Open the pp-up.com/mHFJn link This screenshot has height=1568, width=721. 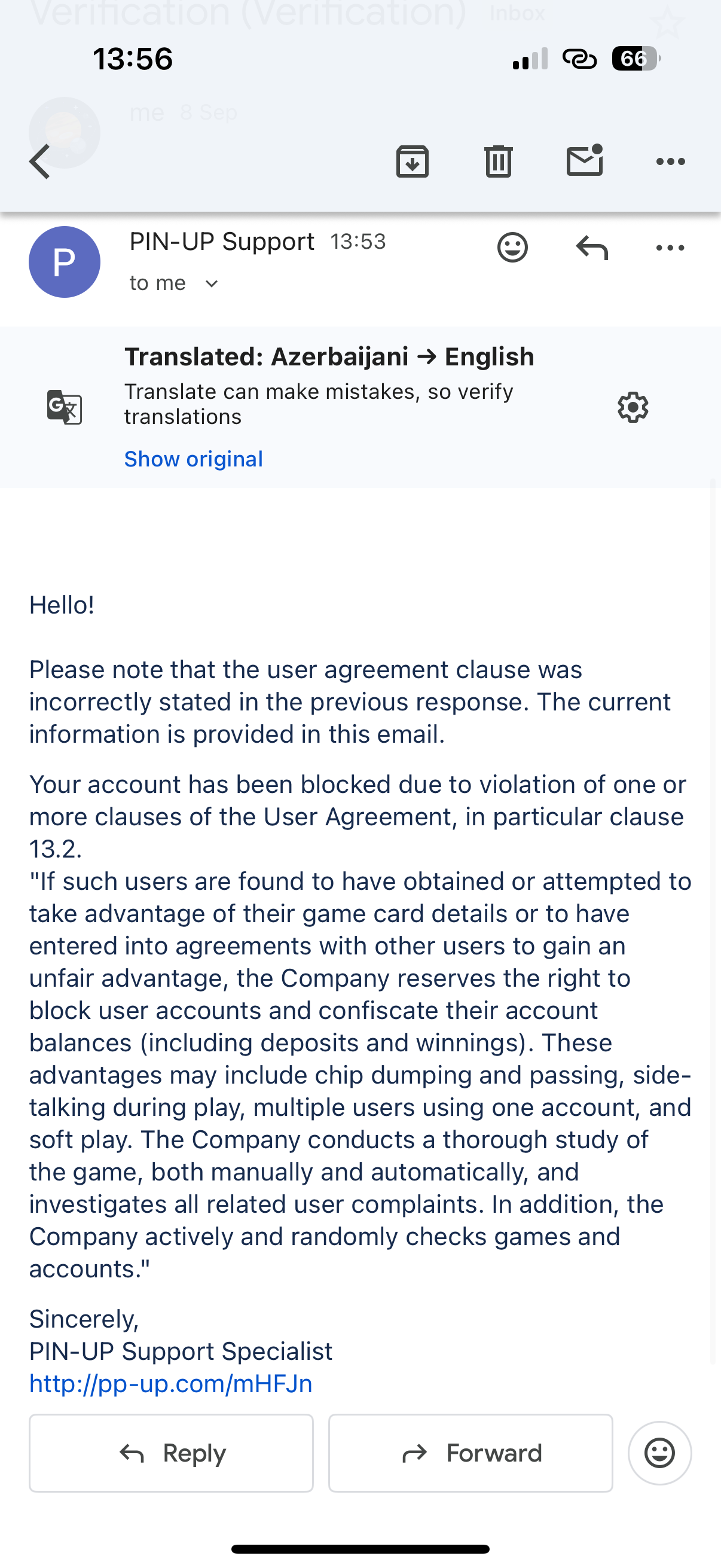pos(171,1384)
